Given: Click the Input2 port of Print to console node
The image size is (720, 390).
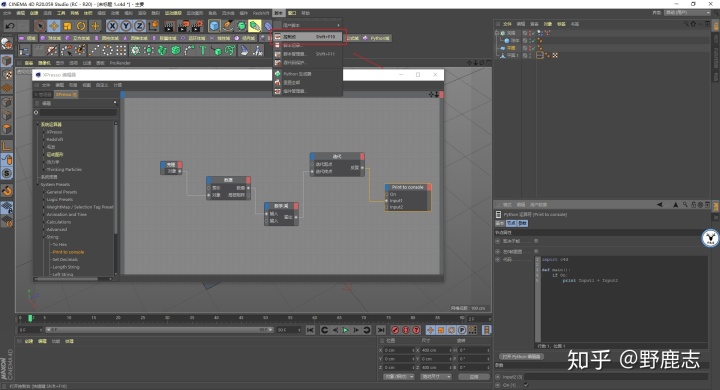Looking at the screenshot, I should pyautogui.click(x=387, y=207).
